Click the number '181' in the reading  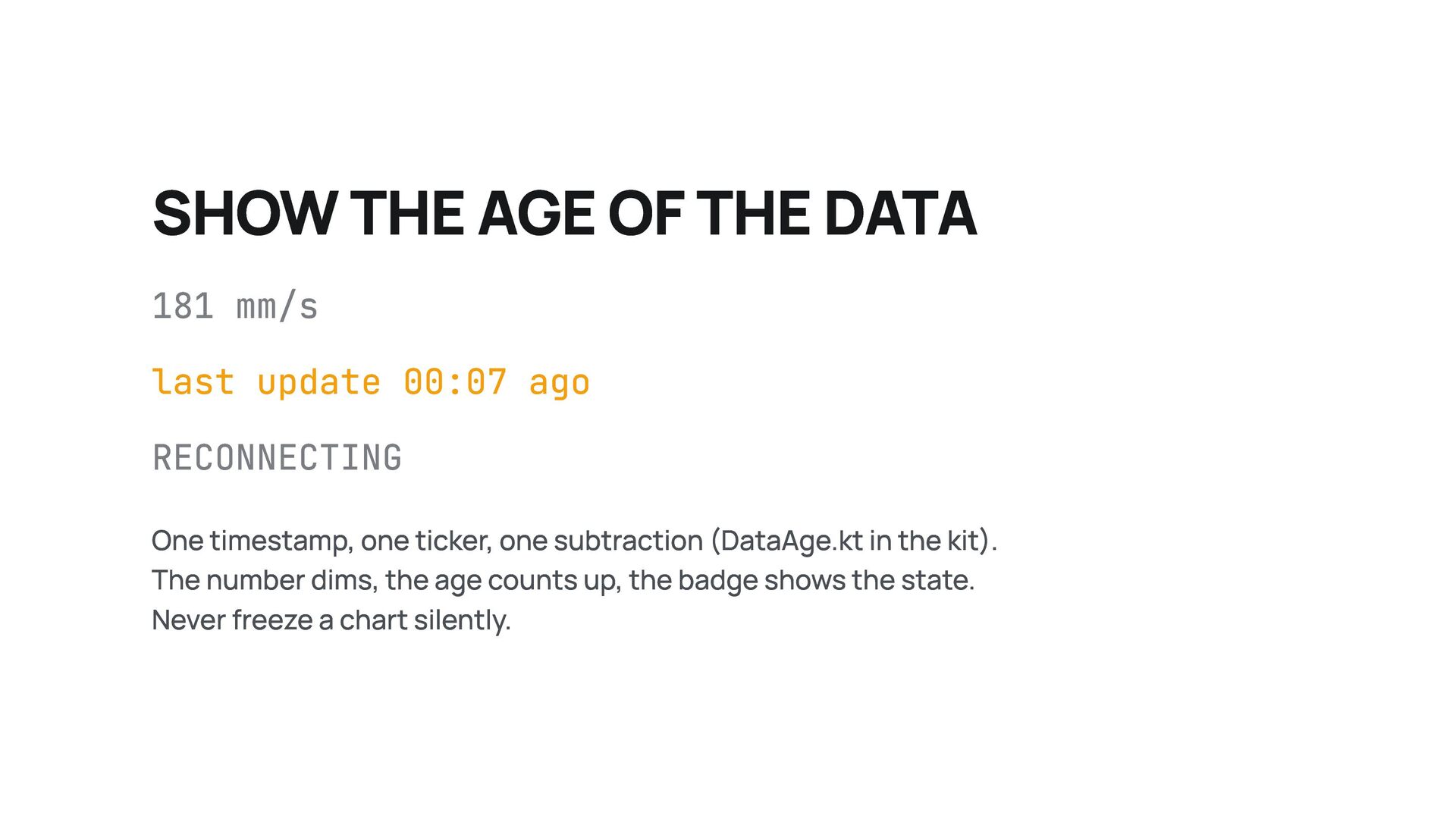(183, 307)
